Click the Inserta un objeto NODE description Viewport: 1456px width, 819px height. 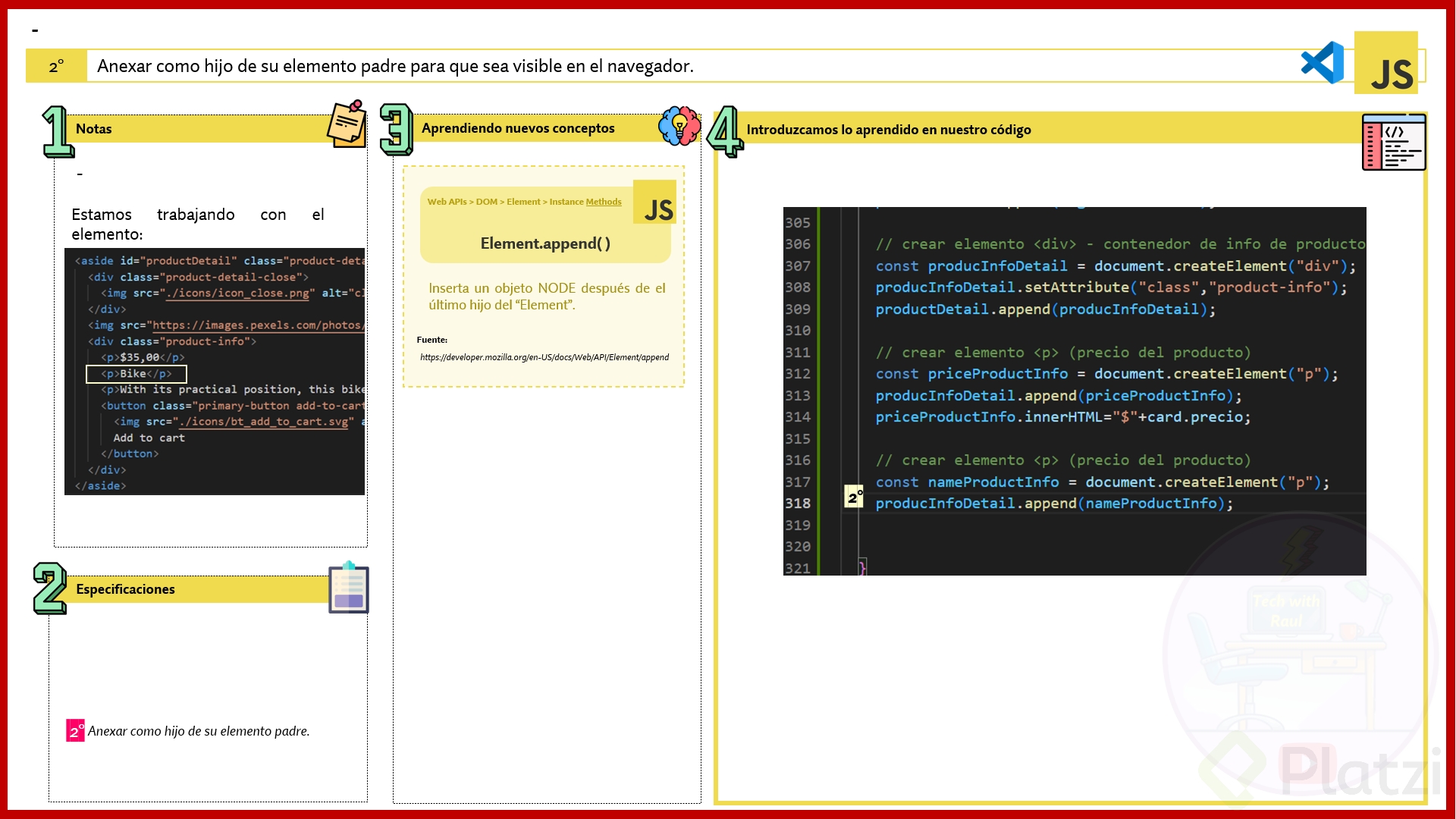pyautogui.click(x=547, y=297)
